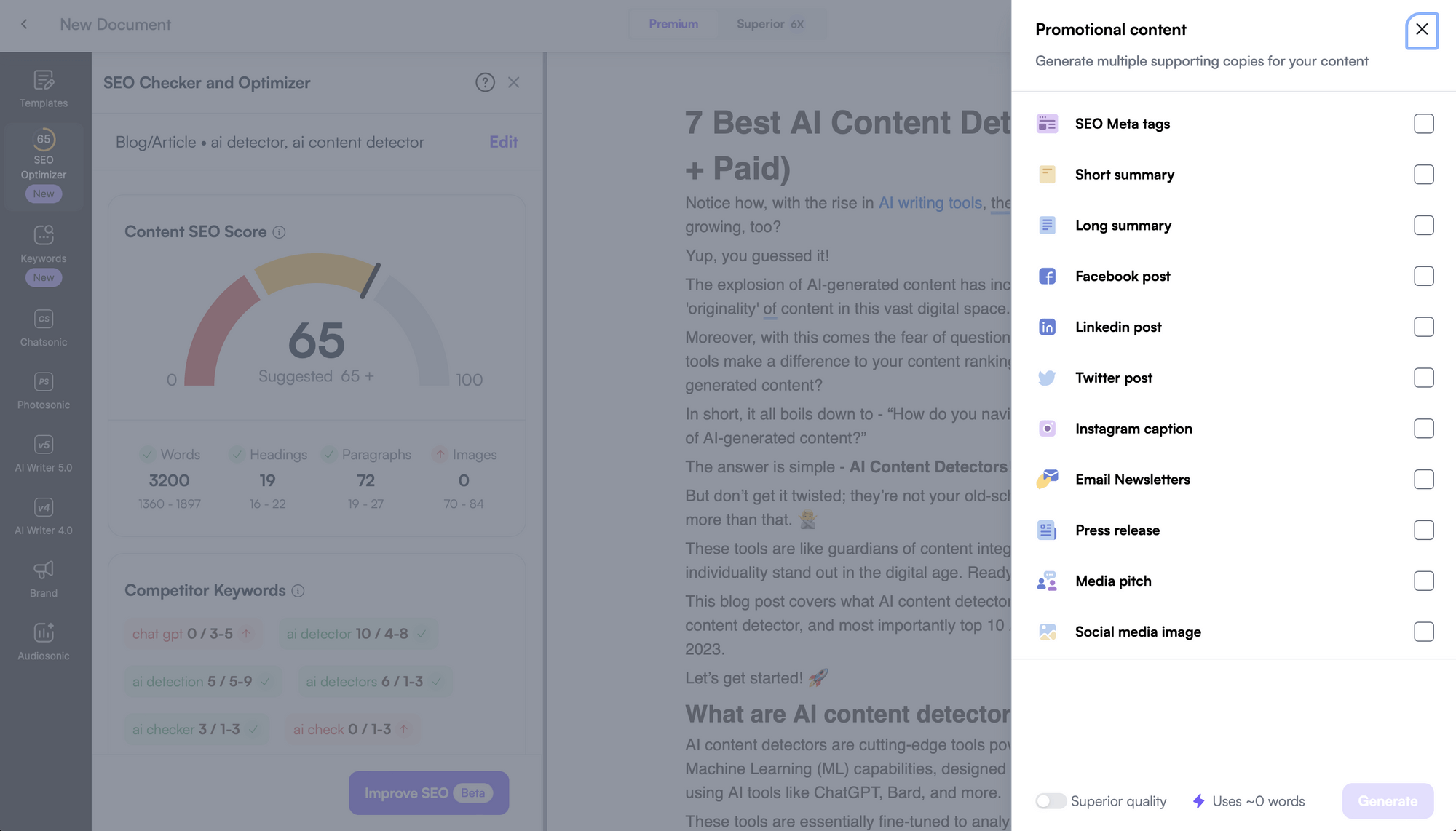
Task: Go back with the arrow icon
Action: [24, 24]
